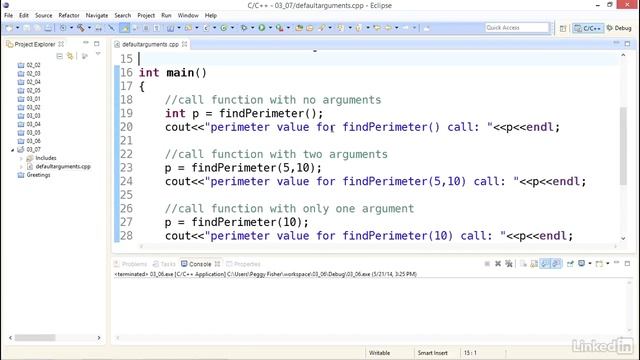Maximize the editor area

[627, 43]
